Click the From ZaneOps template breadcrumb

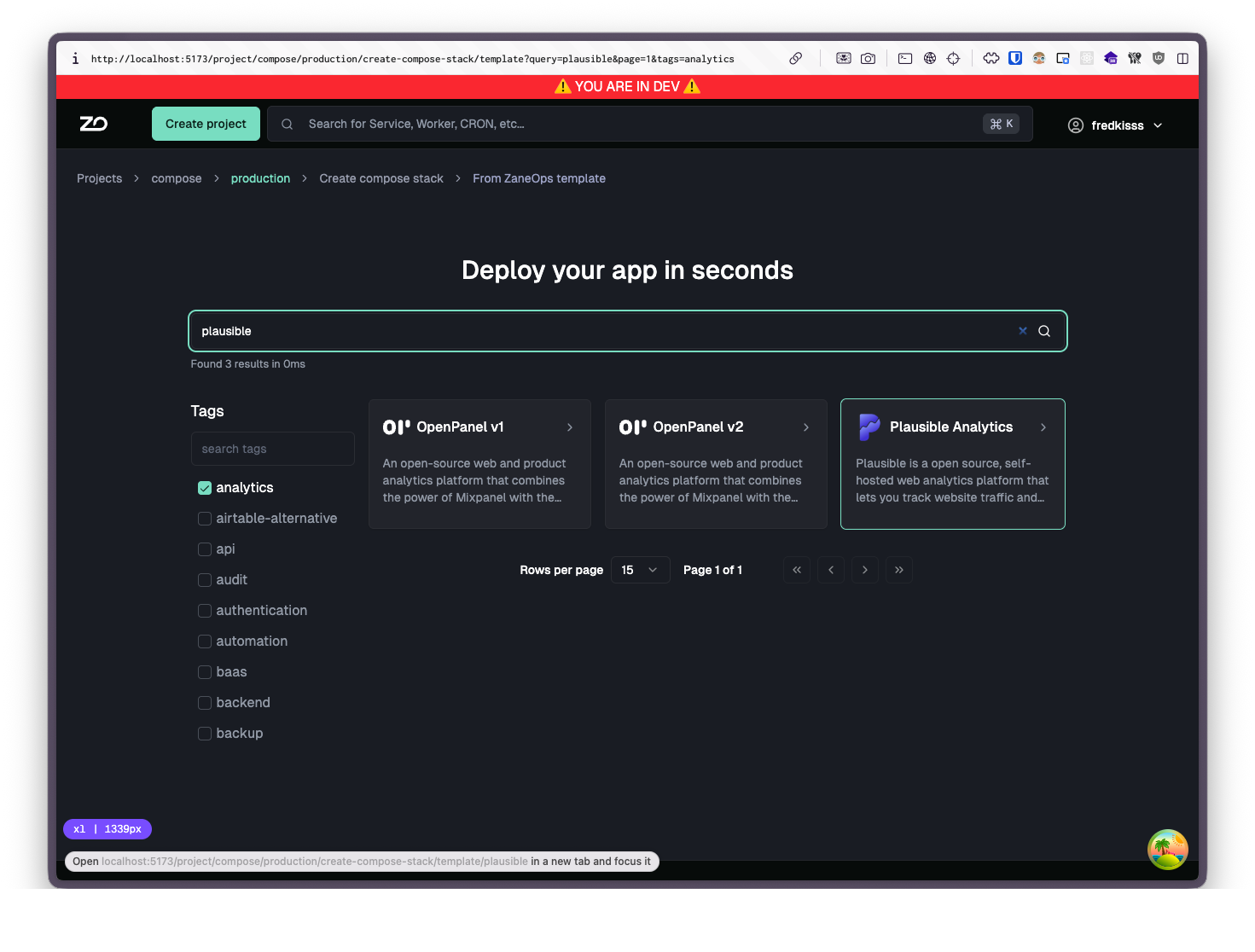(539, 178)
